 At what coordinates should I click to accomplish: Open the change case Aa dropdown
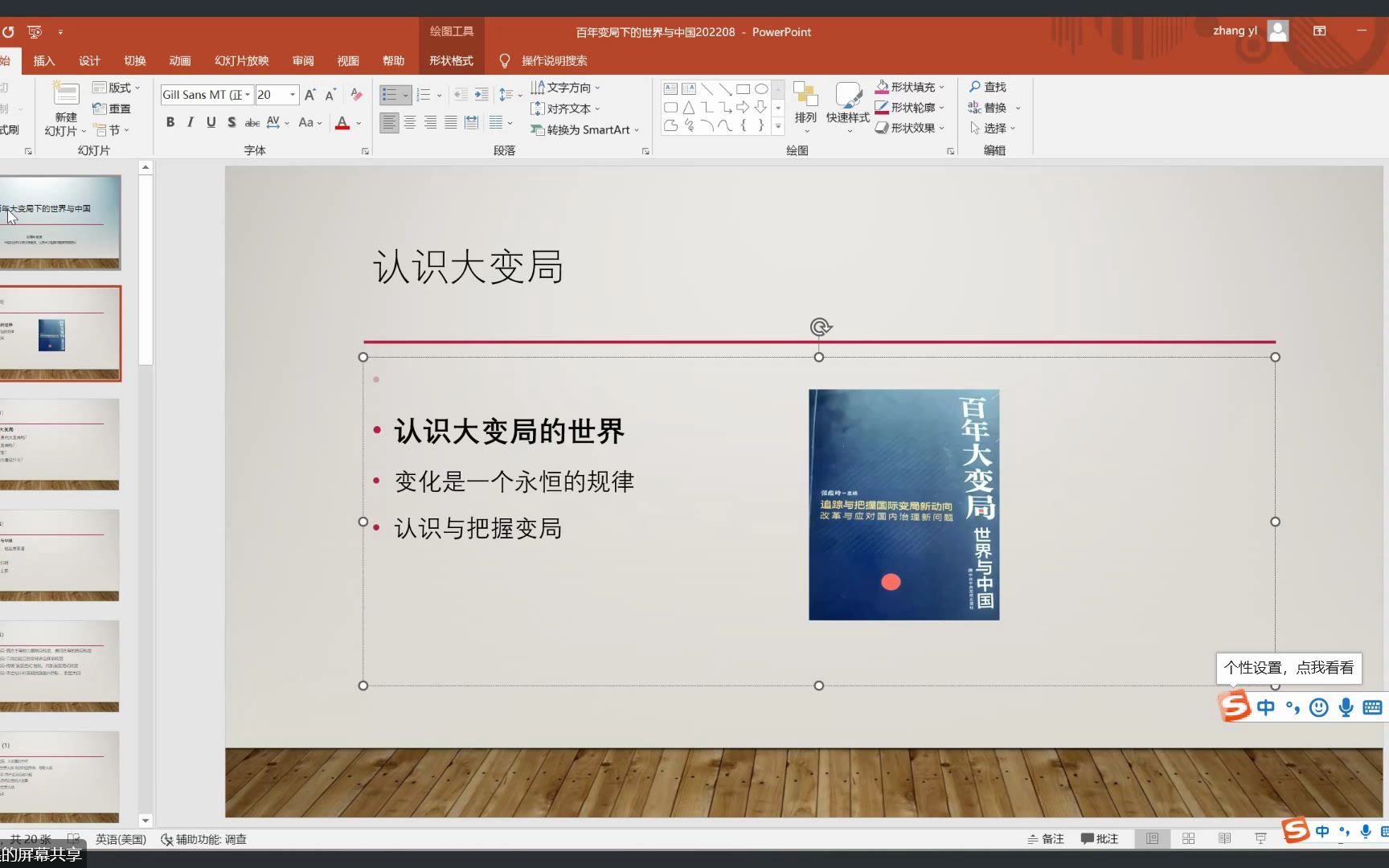[x=309, y=122]
